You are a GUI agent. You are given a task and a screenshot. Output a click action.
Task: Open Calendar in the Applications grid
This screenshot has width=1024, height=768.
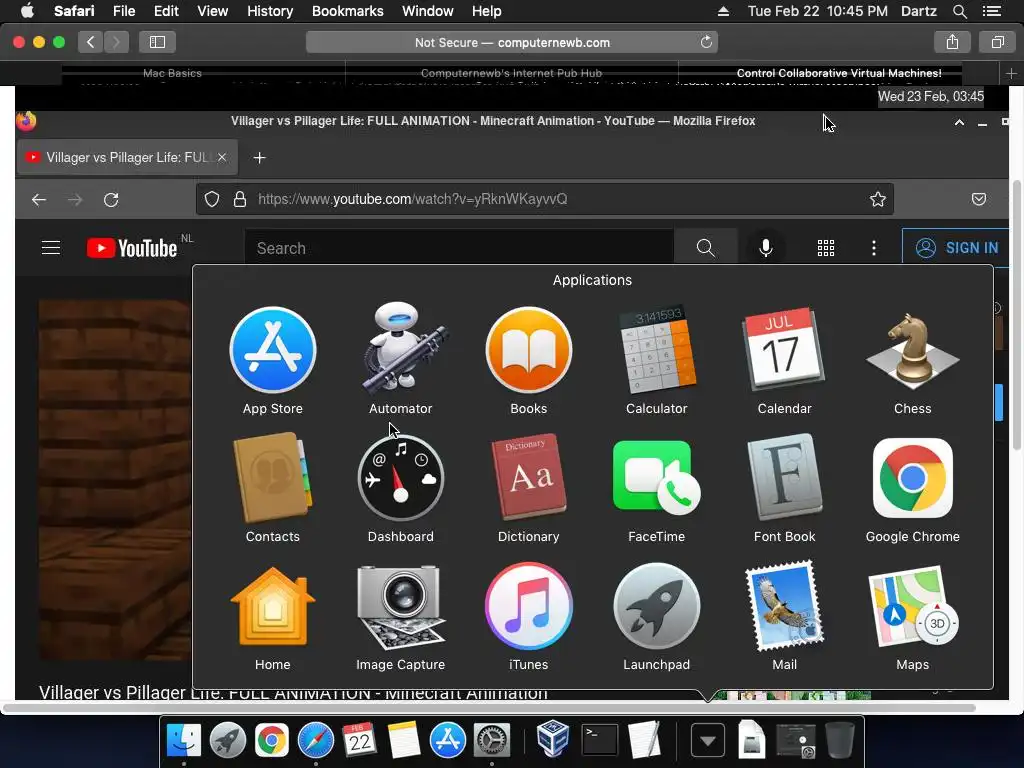(x=784, y=350)
